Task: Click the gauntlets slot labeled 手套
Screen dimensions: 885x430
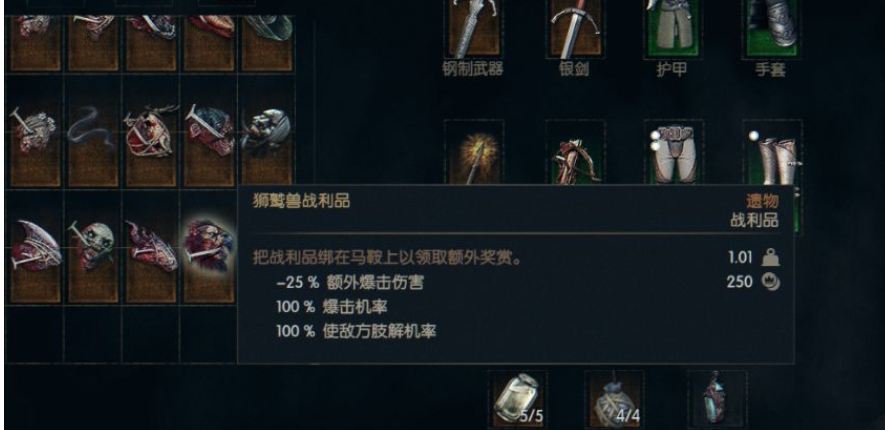Action: (x=772, y=28)
